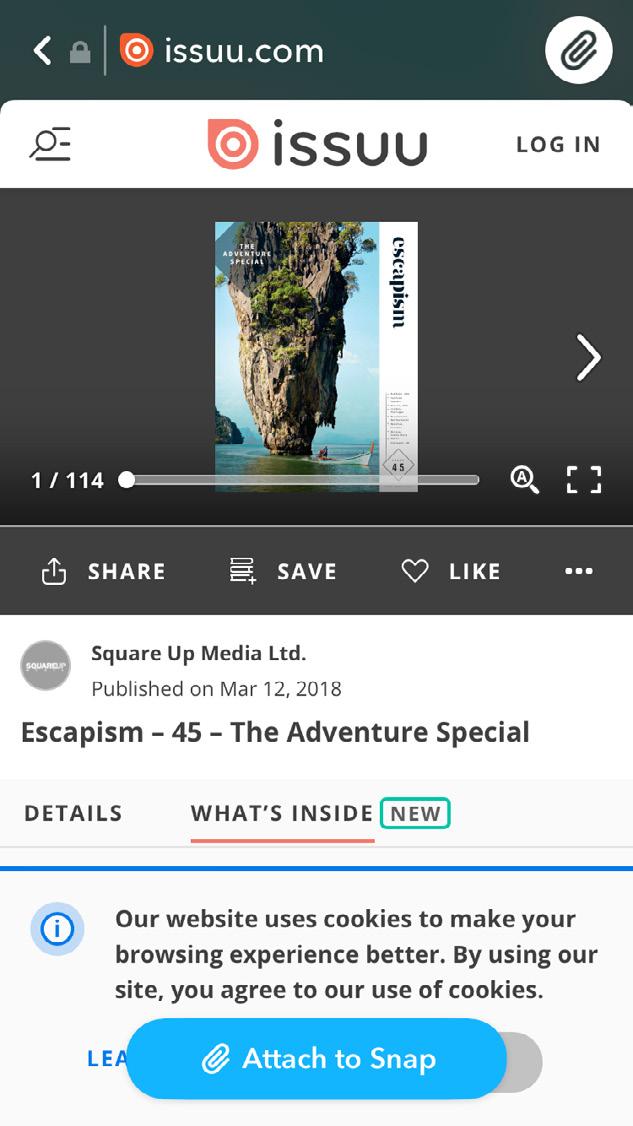Switch to the Details tab
The height and width of the screenshot is (1126, 633).
(x=73, y=814)
